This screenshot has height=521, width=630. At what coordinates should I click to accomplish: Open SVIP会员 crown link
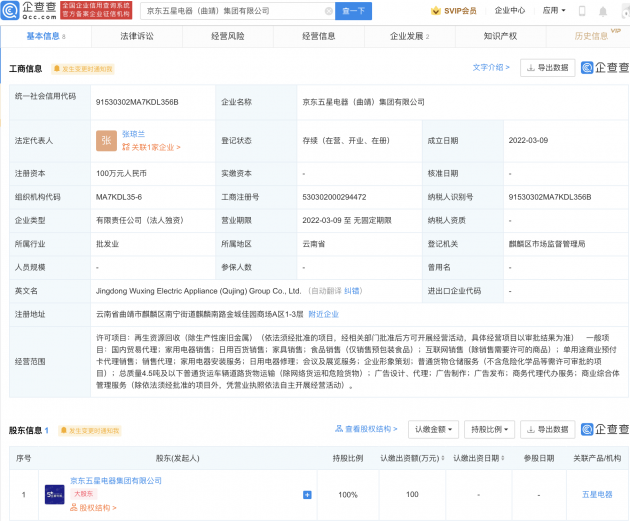point(453,11)
